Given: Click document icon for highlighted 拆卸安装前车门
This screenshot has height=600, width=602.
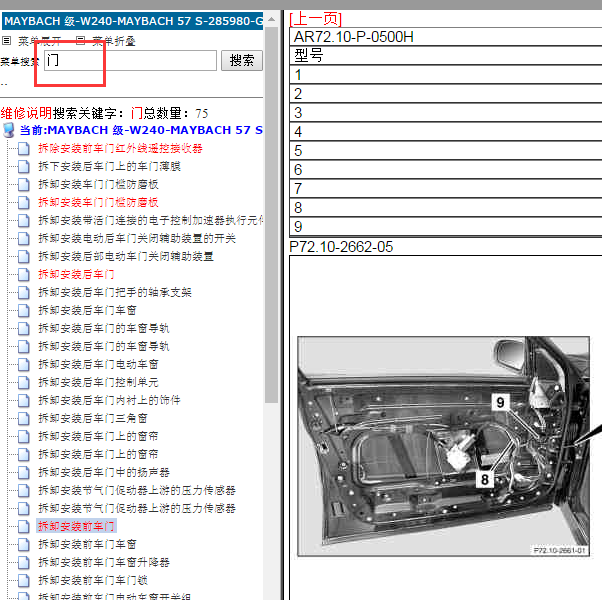Looking at the screenshot, I should tap(24, 527).
